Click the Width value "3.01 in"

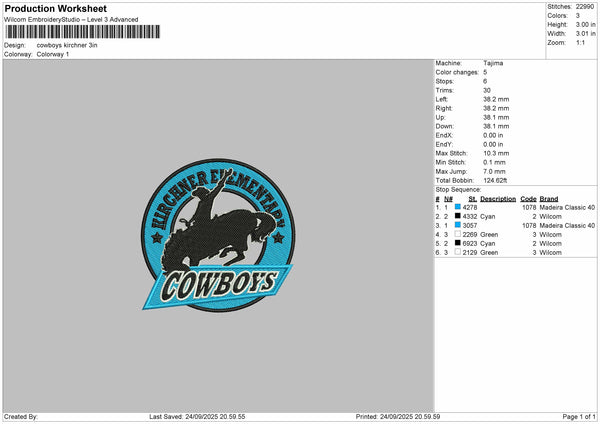[x=585, y=34]
